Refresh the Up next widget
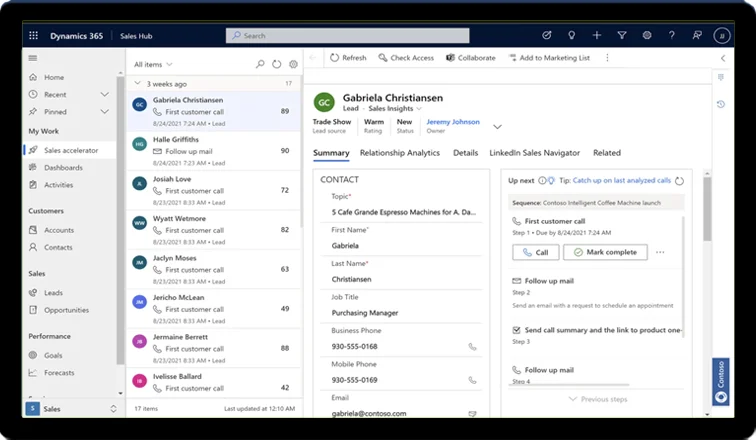Viewport: 756px width, 440px height. pos(679,181)
